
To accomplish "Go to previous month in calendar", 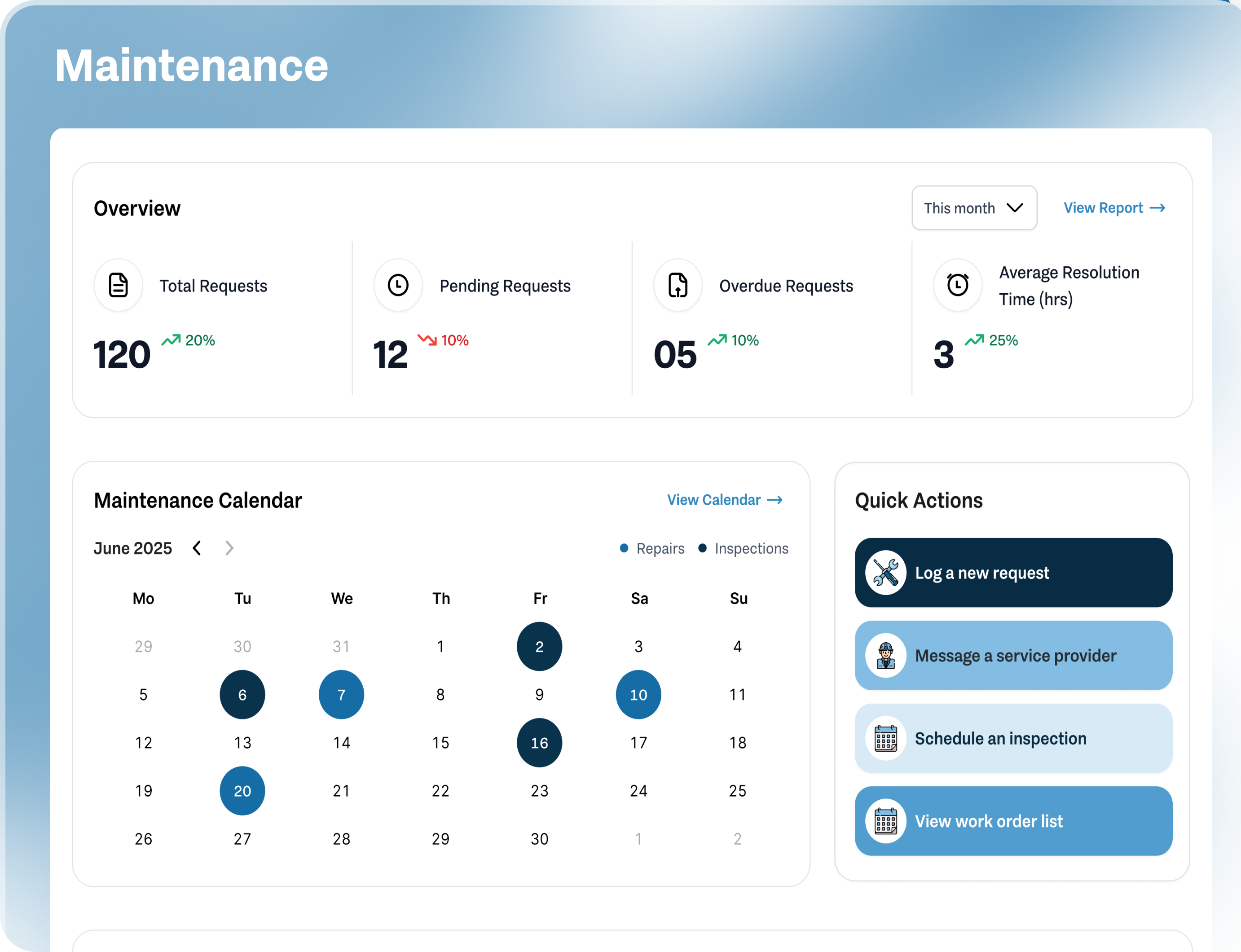I will pyautogui.click(x=197, y=548).
